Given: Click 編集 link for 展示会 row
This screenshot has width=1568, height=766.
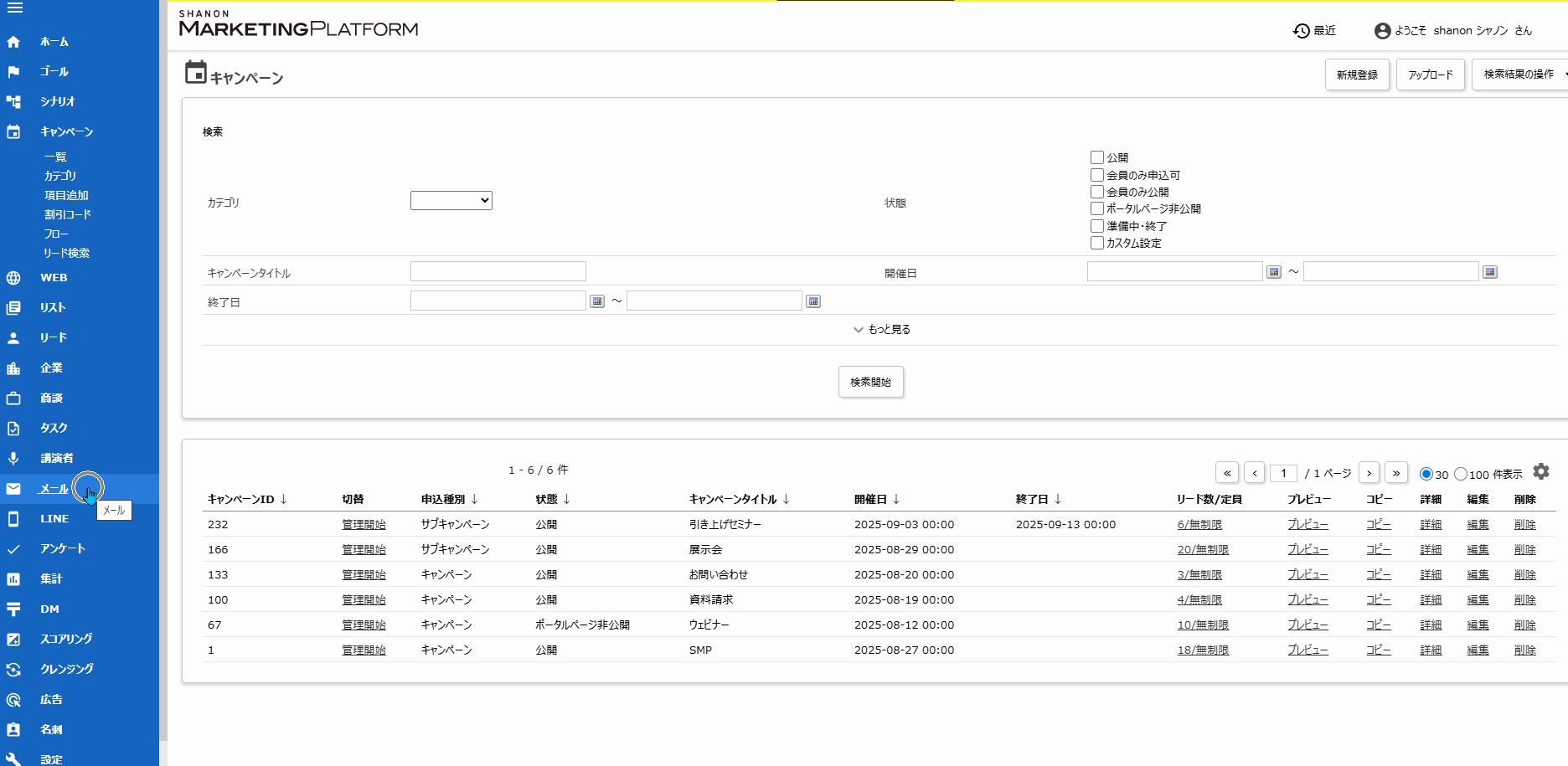Looking at the screenshot, I should (x=1478, y=550).
